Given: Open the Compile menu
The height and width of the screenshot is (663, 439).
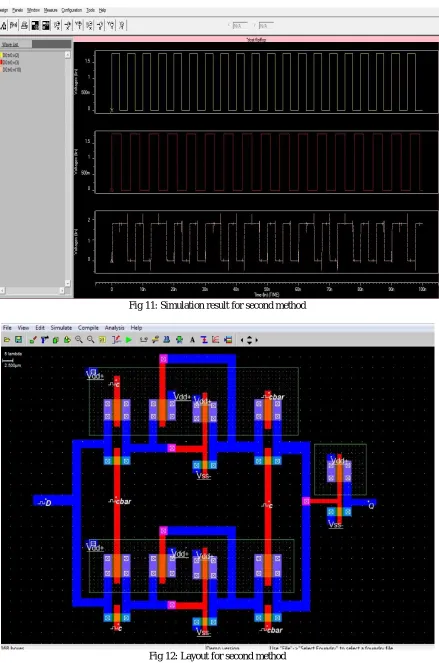Looking at the screenshot, I should (x=88, y=328).
